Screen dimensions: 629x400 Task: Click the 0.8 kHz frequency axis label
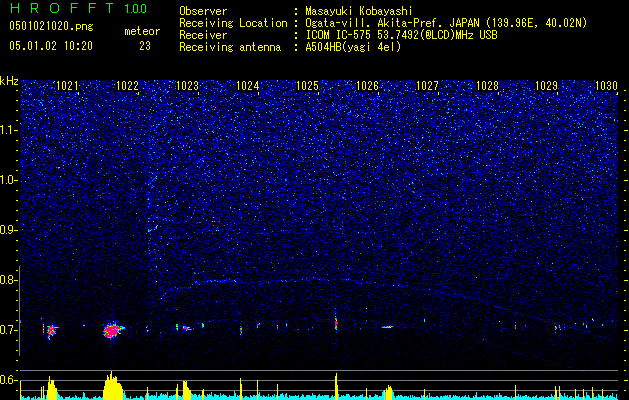tap(9, 280)
